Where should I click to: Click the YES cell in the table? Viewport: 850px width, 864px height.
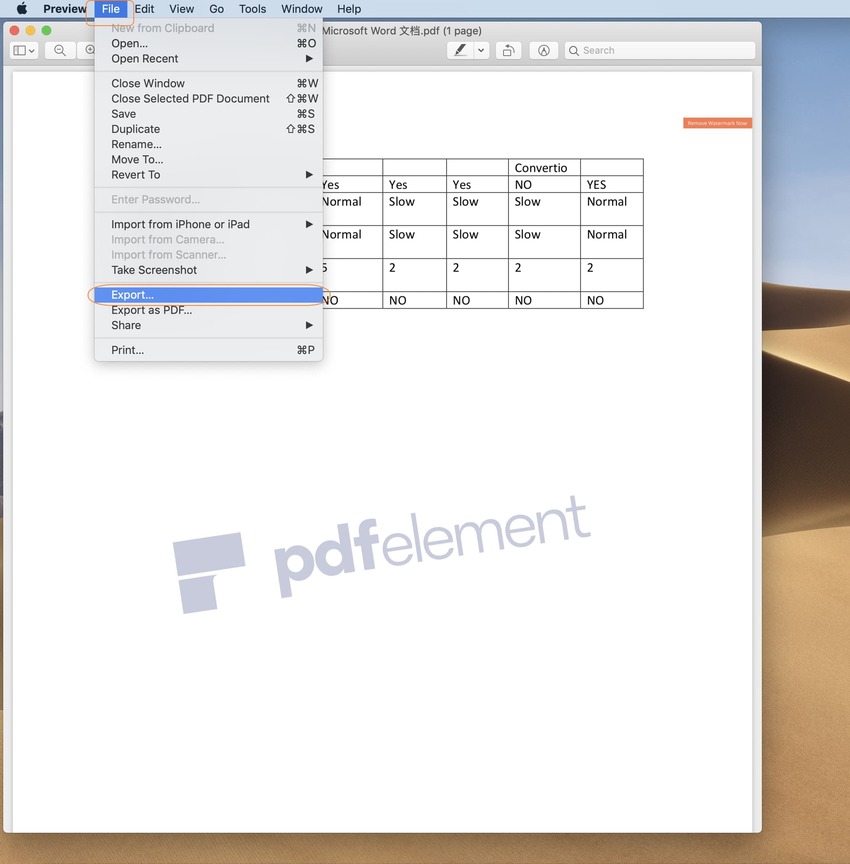pos(611,185)
